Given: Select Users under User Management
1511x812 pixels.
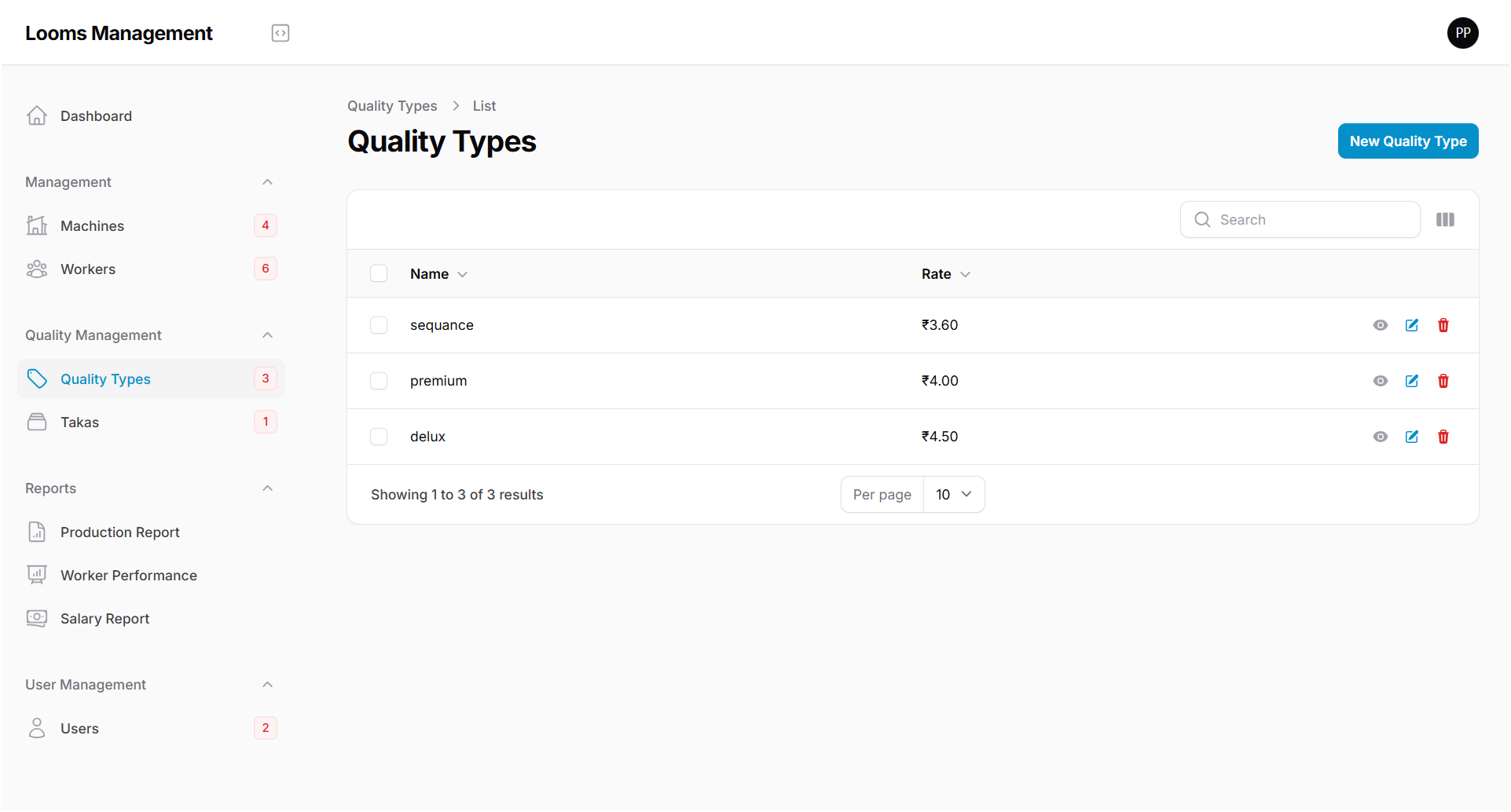Looking at the screenshot, I should coord(79,728).
